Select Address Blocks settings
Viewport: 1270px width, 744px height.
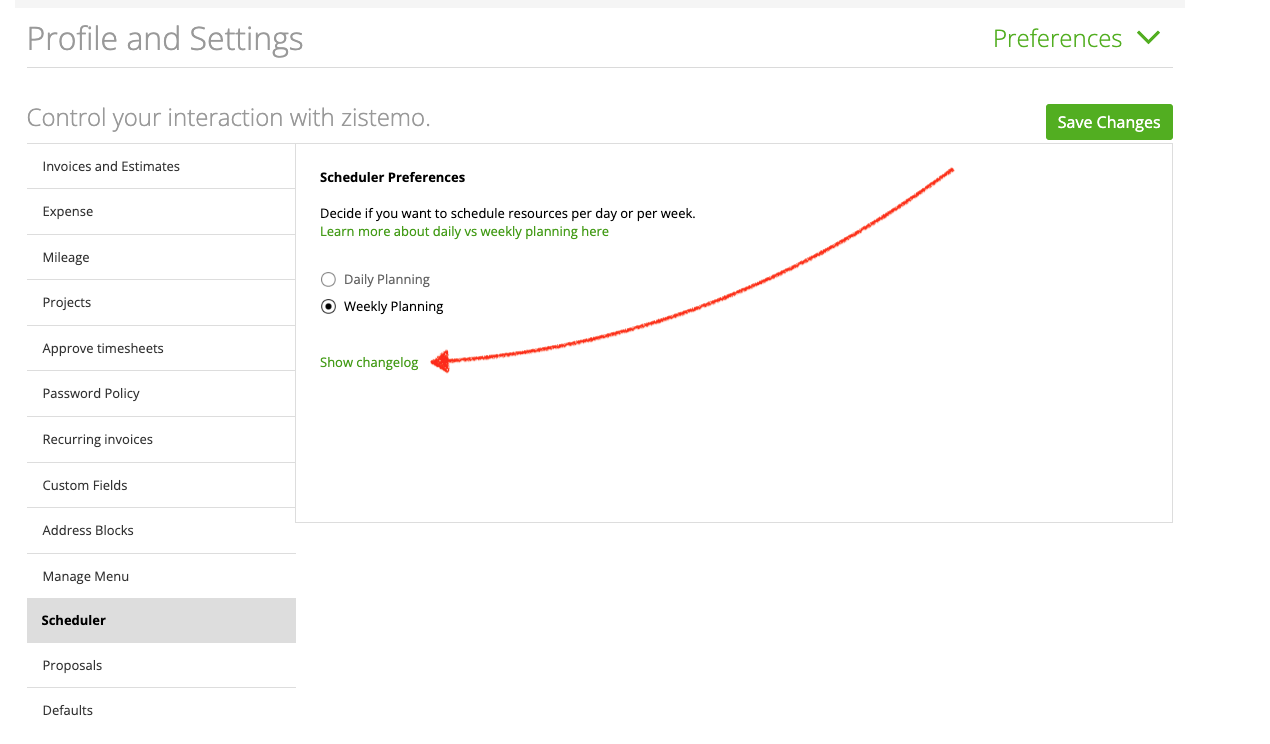(88, 530)
